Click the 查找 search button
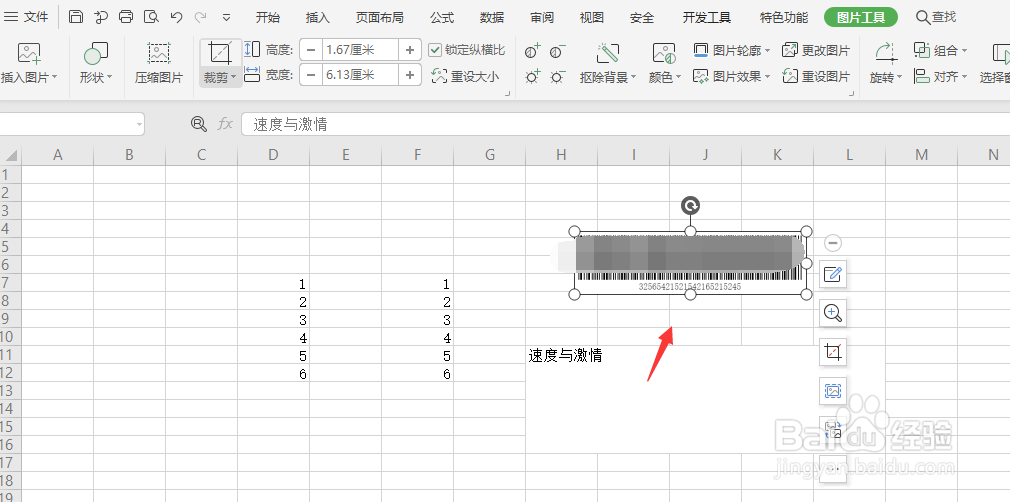 click(x=936, y=17)
